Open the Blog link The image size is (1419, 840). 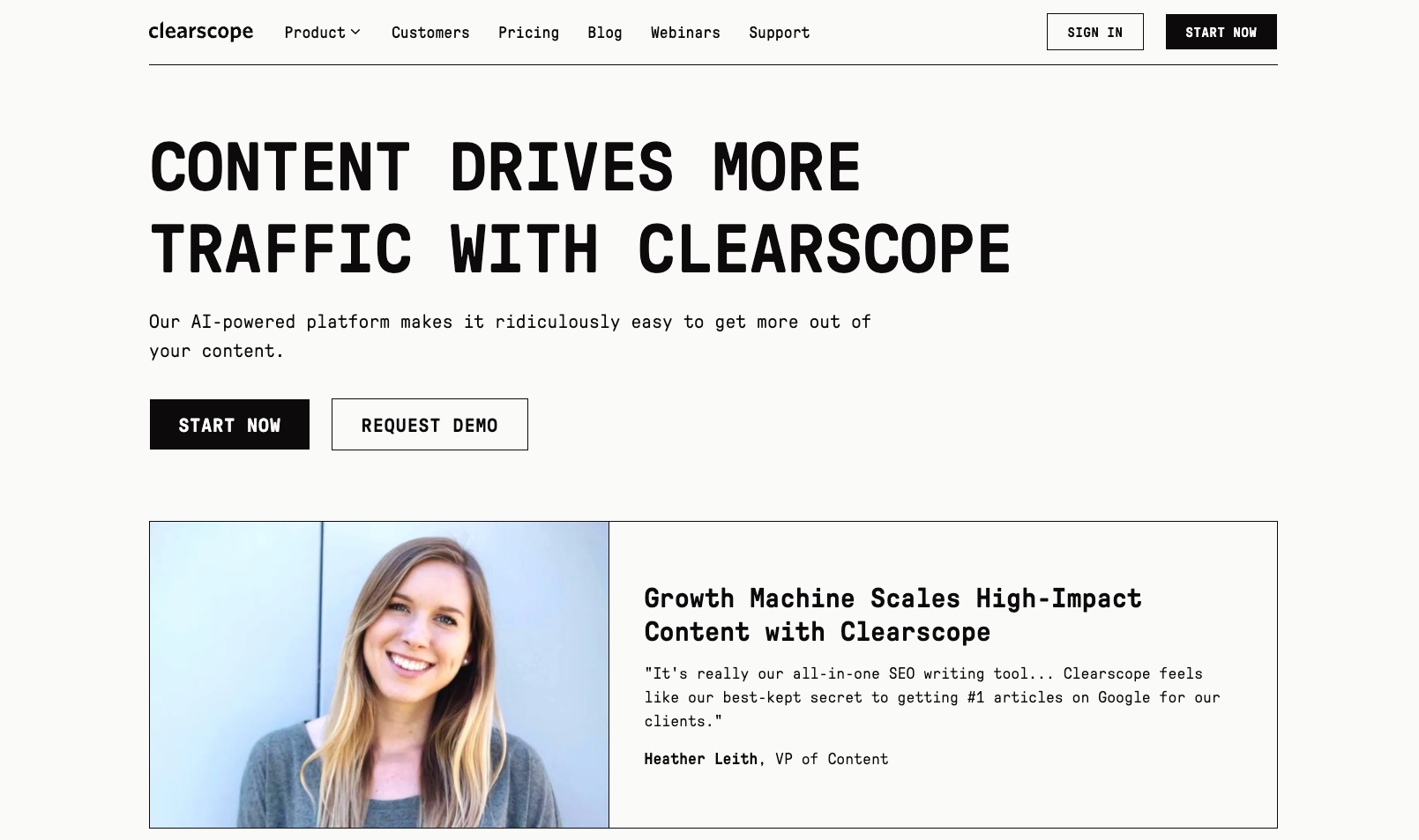(x=605, y=33)
